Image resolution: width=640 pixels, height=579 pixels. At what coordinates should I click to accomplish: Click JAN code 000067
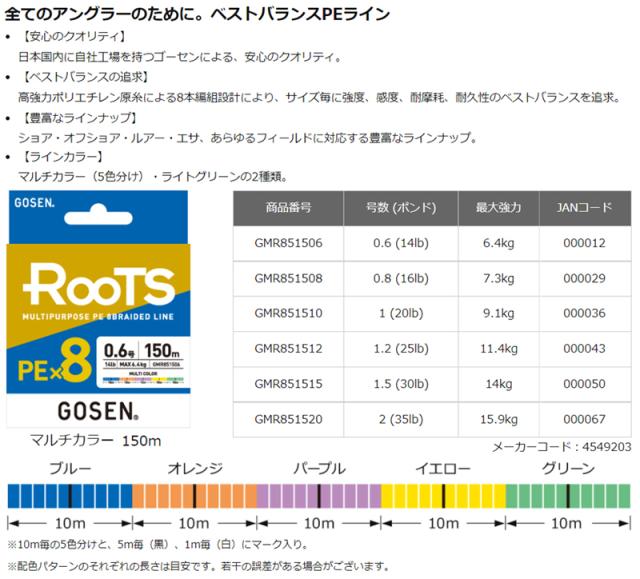pyautogui.click(x=584, y=419)
